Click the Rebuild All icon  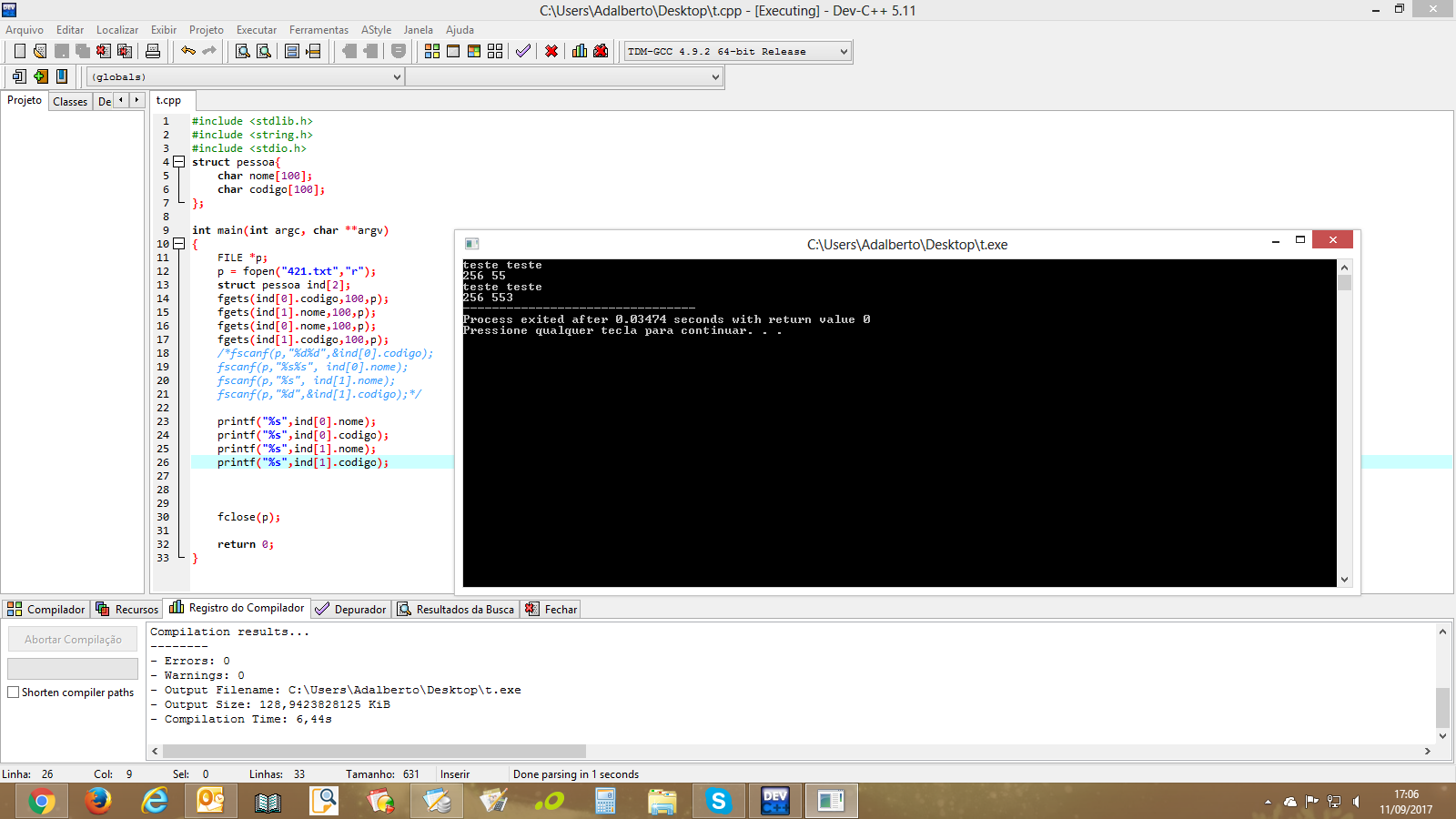pyautogui.click(x=495, y=51)
